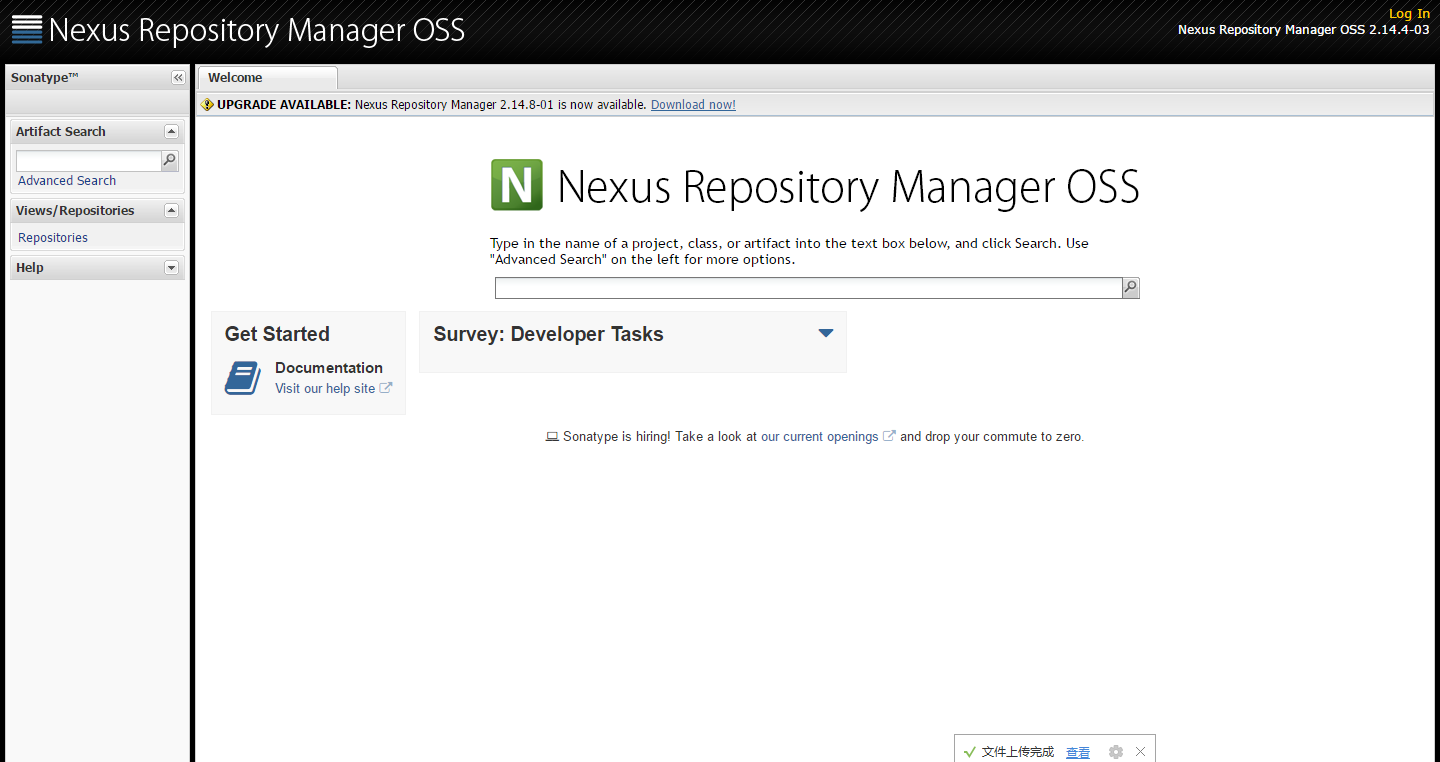Click the Documentation book icon
This screenshot has height=762, width=1440.
(x=243, y=378)
